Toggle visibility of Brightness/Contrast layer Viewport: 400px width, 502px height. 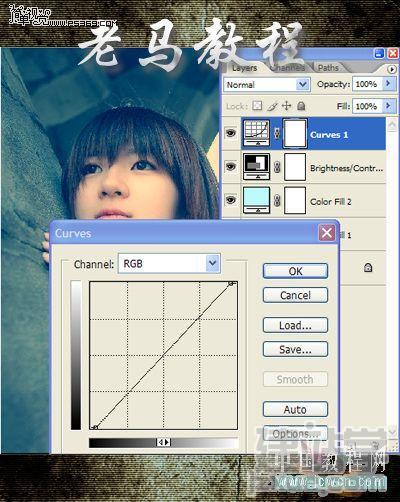coord(231,166)
